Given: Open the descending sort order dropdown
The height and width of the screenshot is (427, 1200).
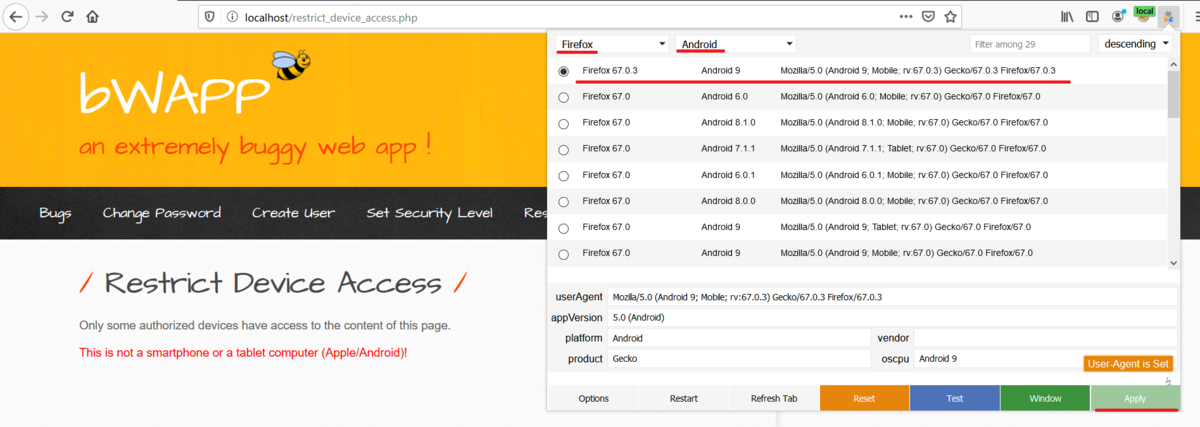Looking at the screenshot, I should [1135, 44].
